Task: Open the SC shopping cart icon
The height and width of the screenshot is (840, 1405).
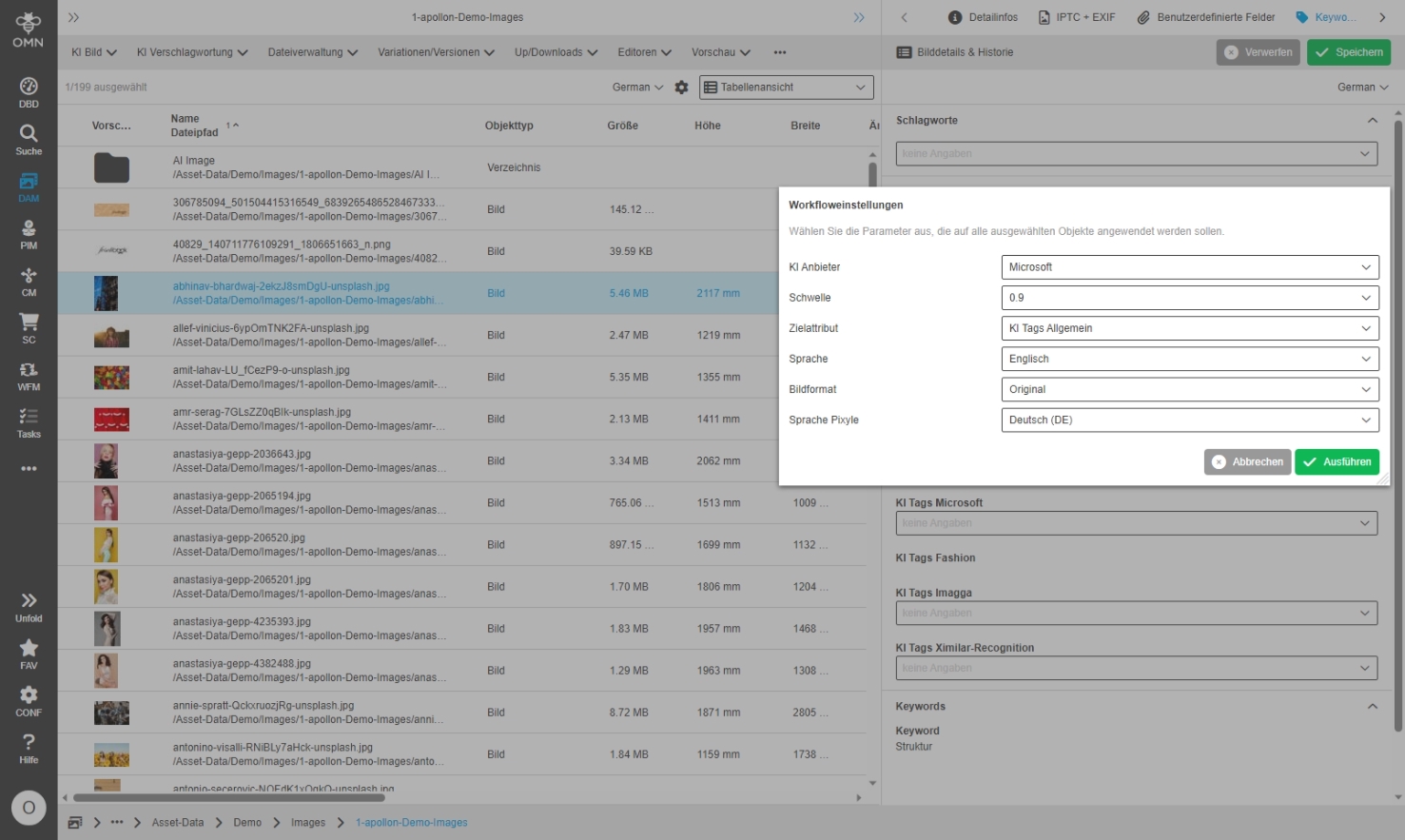Action: [x=29, y=323]
